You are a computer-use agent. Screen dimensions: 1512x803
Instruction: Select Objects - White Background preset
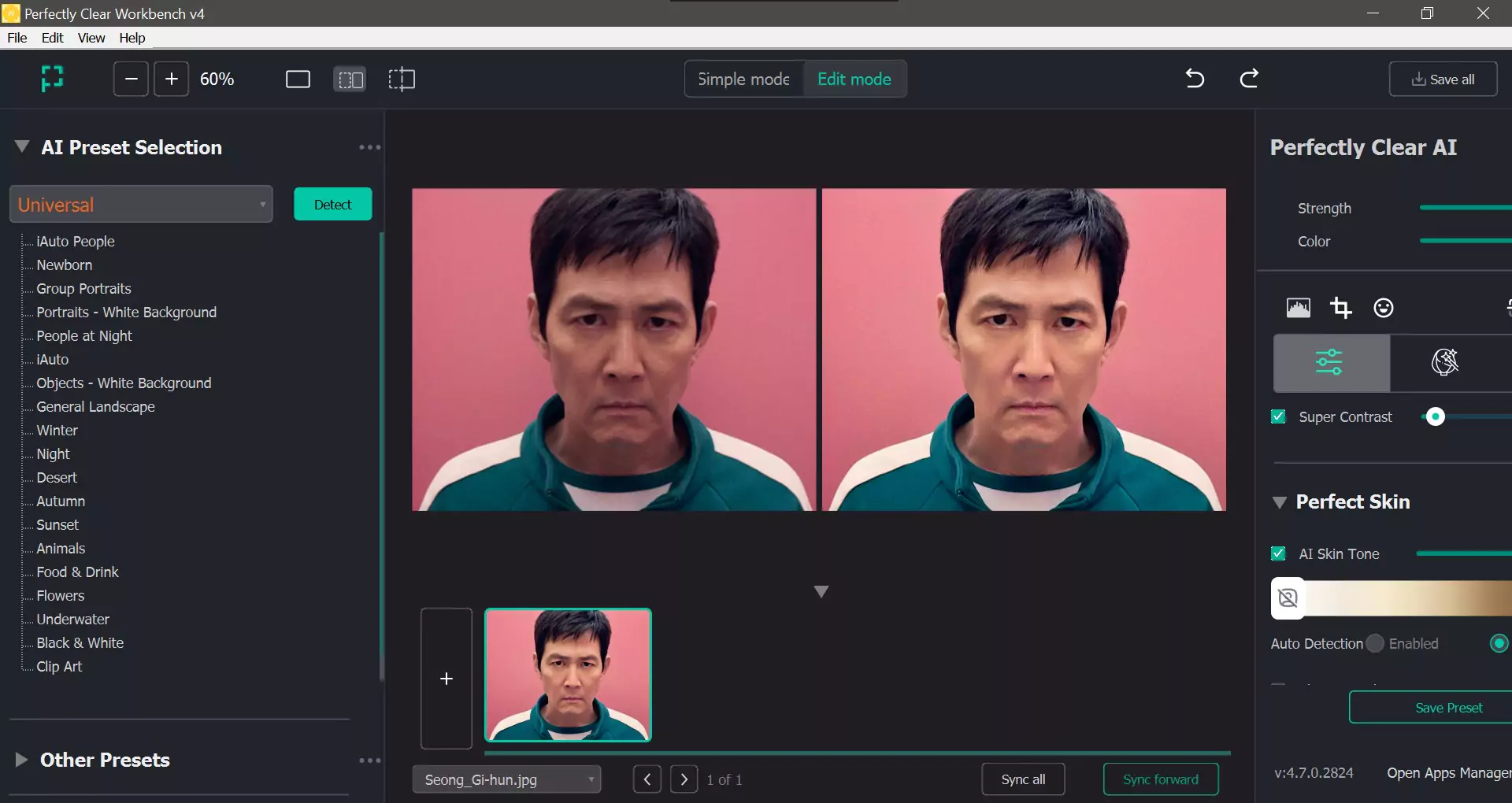point(124,383)
